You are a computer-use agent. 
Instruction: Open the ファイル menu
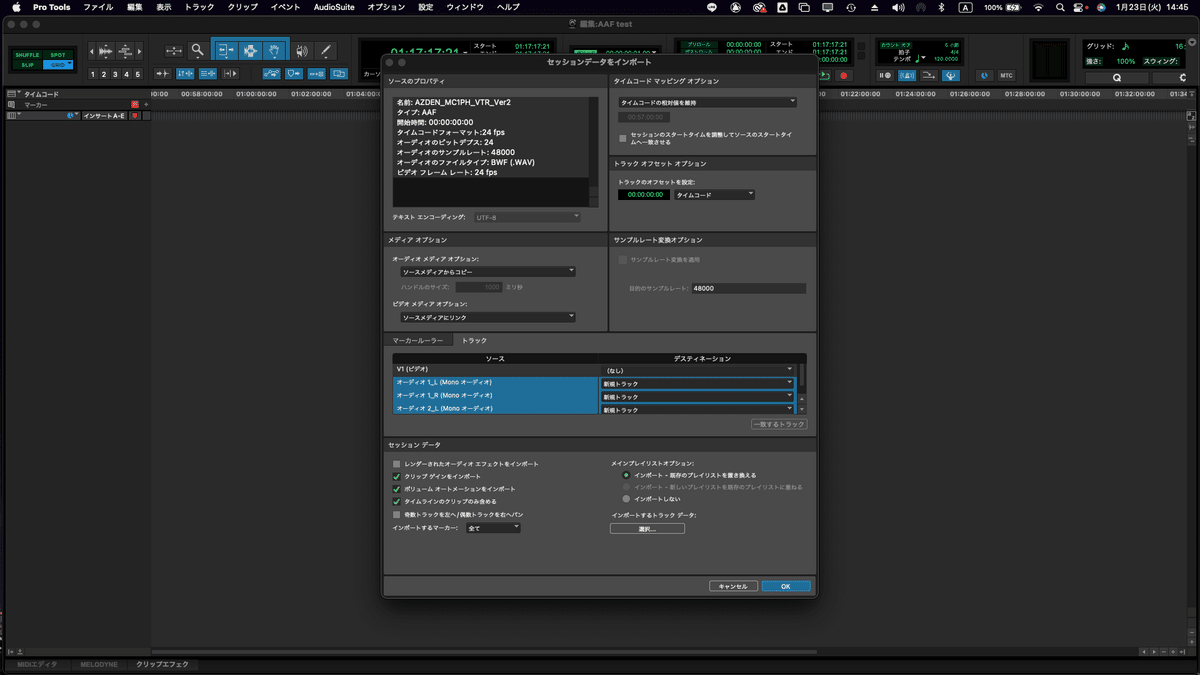tap(98, 7)
